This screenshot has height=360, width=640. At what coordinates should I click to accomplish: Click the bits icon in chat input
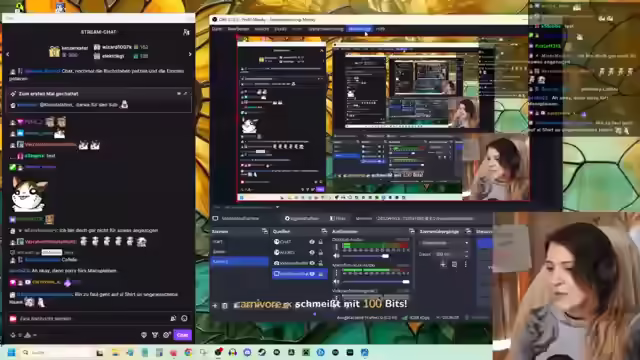(173, 318)
